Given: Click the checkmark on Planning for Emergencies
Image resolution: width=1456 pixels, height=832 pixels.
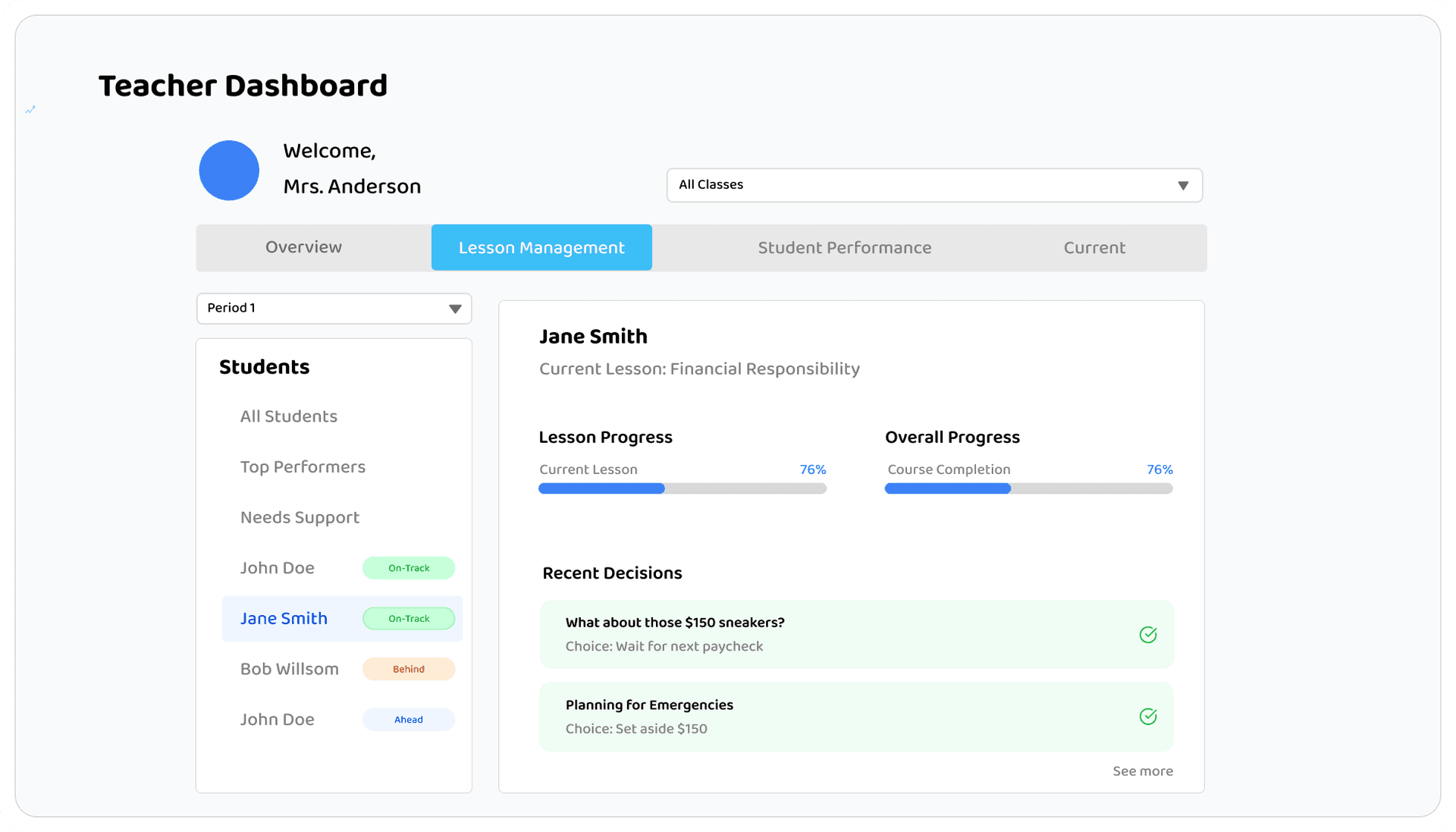Looking at the screenshot, I should coord(1148,716).
